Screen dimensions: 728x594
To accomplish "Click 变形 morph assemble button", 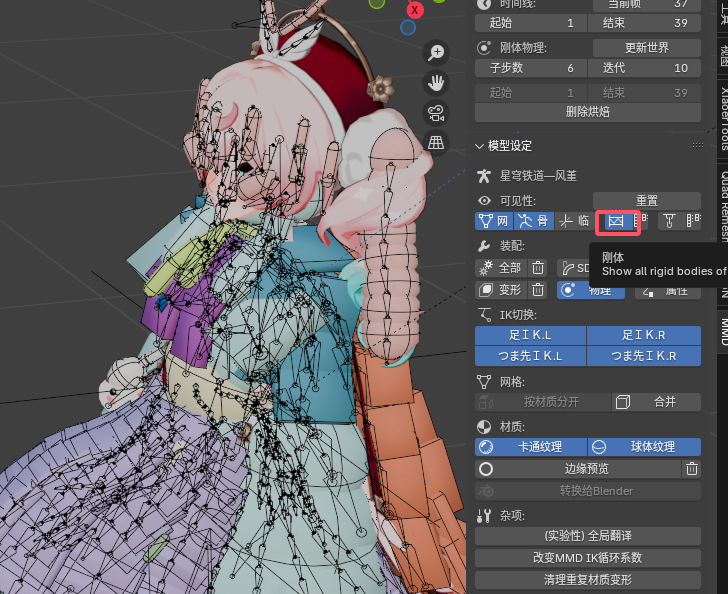I will 501,290.
